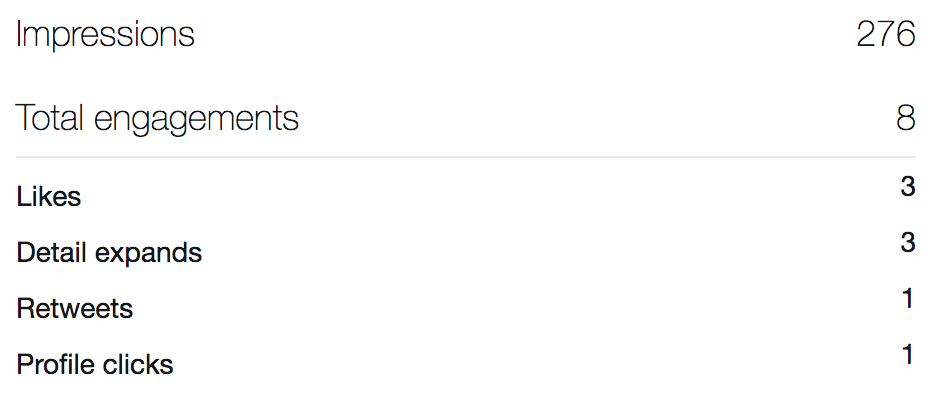Click the number 3 beside Likes
This screenshot has height=410, width=944.
[x=908, y=187]
